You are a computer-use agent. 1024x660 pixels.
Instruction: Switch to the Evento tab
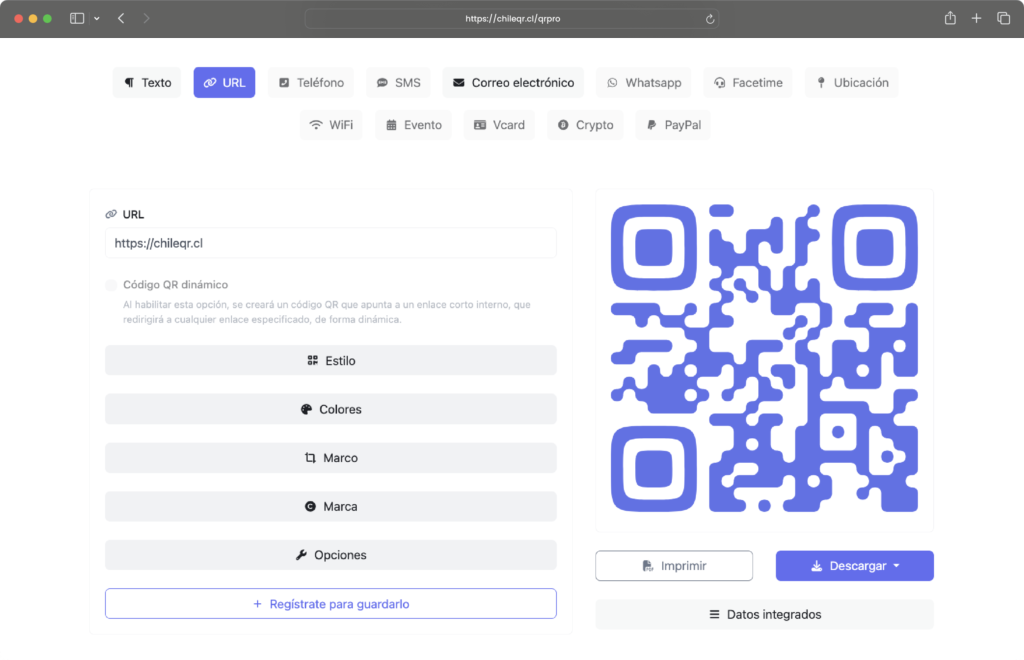pos(413,125)
